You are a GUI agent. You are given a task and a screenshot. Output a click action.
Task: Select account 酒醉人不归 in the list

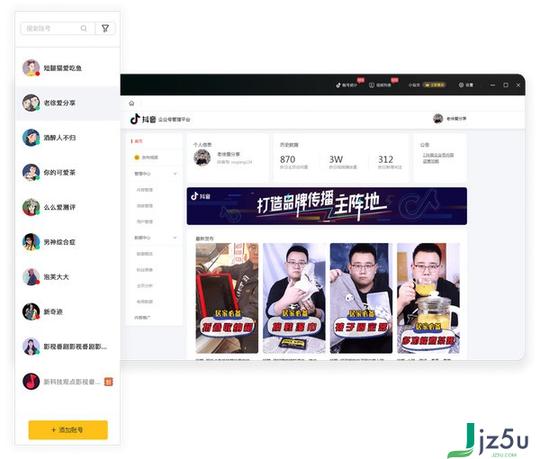(x=68, y=138)
